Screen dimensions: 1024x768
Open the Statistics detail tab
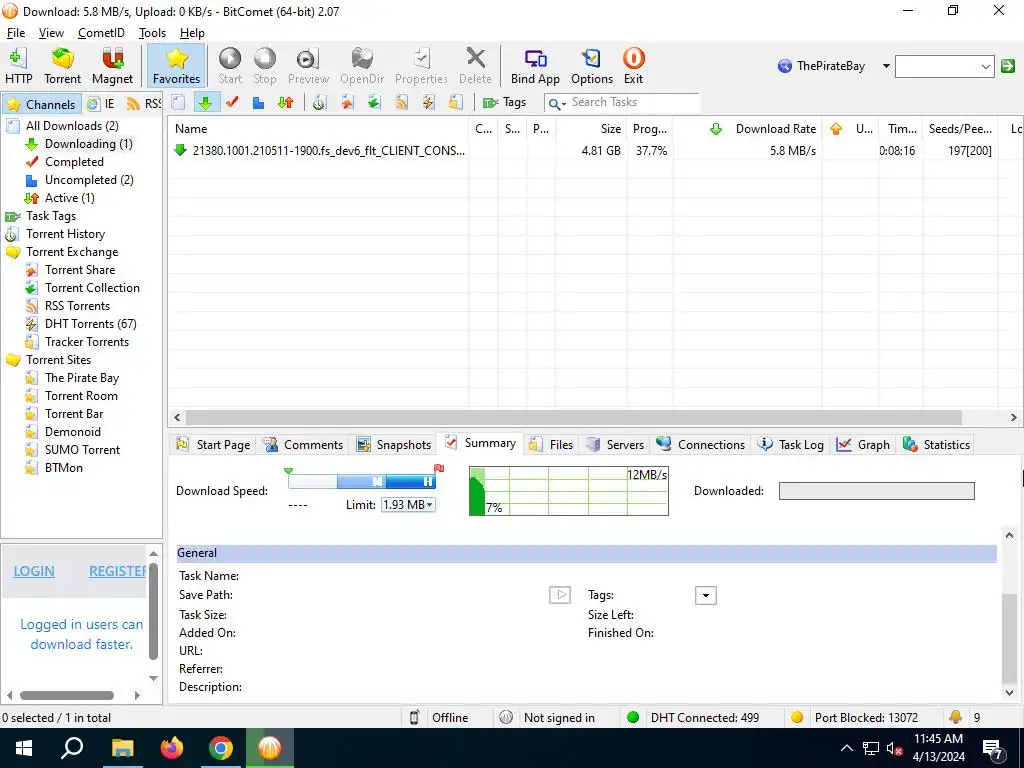936,445
